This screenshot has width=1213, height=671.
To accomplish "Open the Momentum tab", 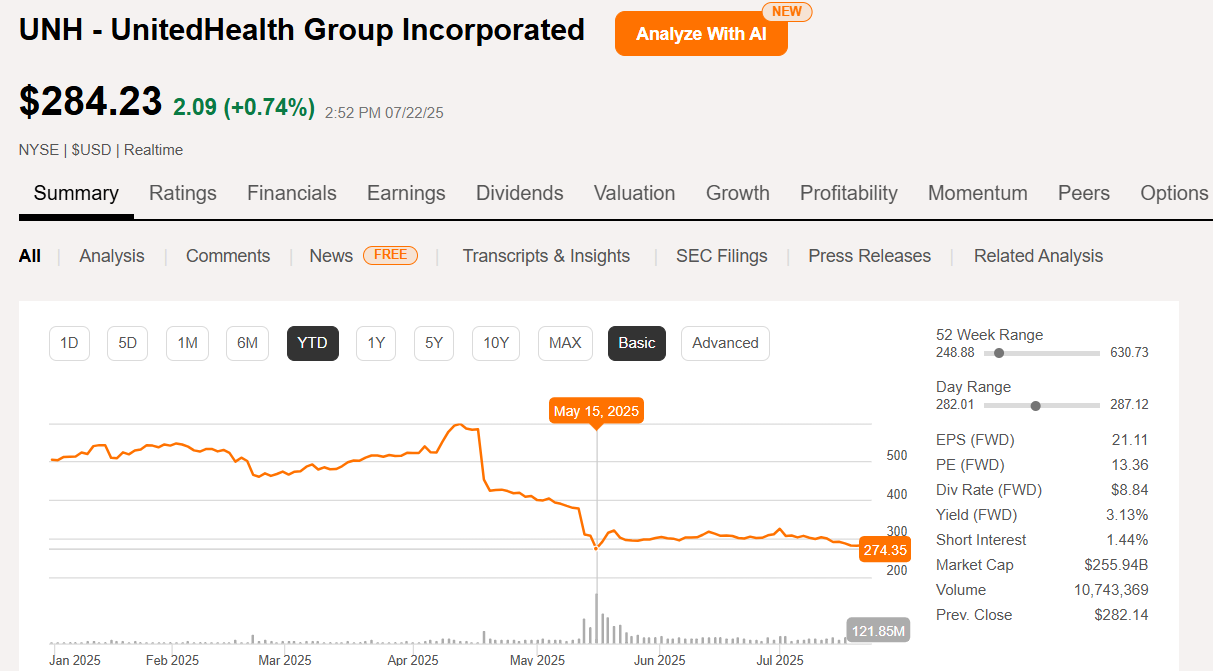I will tap(978, 193).
